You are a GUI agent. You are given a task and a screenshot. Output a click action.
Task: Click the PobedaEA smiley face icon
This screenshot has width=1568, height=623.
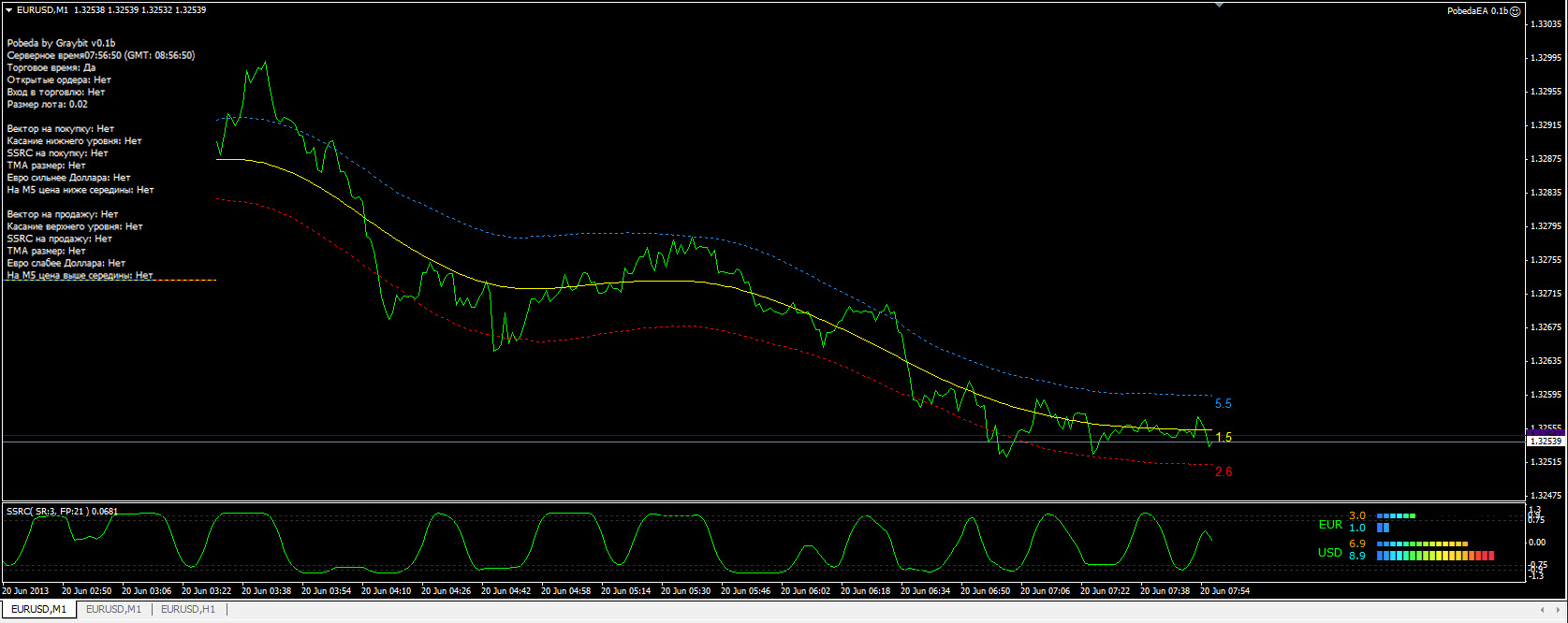click(x=1515, y=11)
